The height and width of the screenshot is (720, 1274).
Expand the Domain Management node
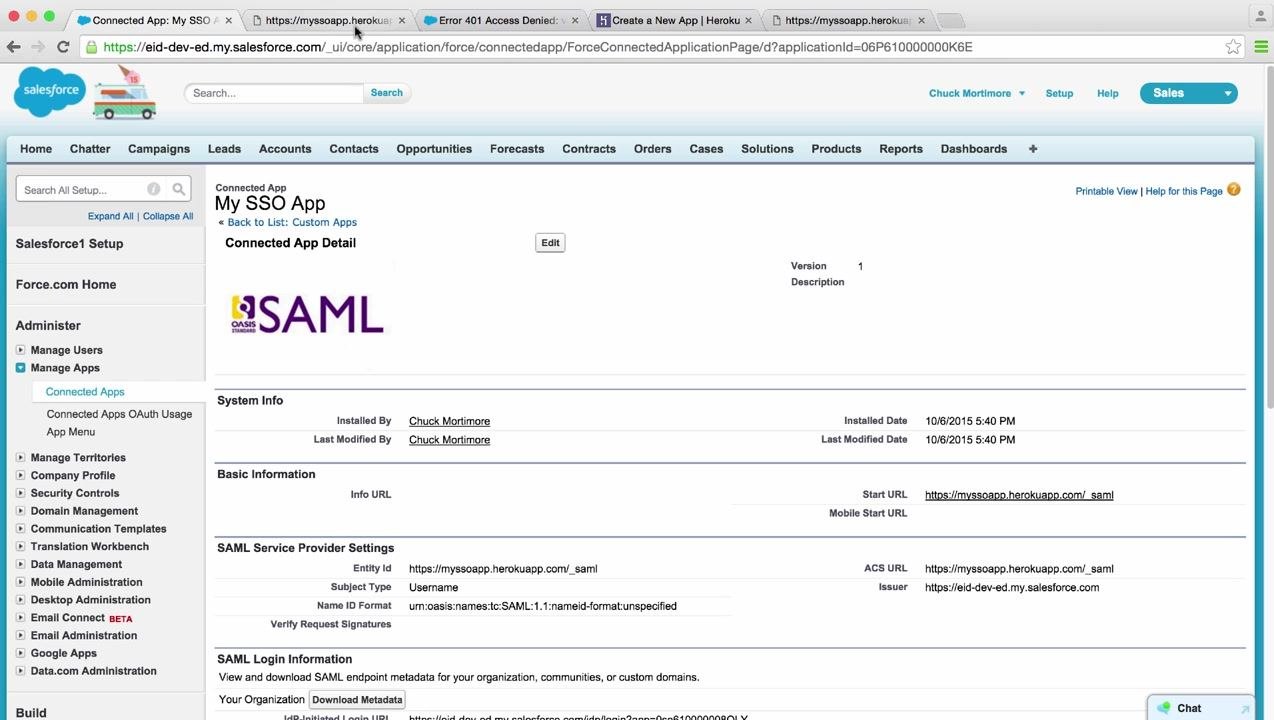coord(20,511)
